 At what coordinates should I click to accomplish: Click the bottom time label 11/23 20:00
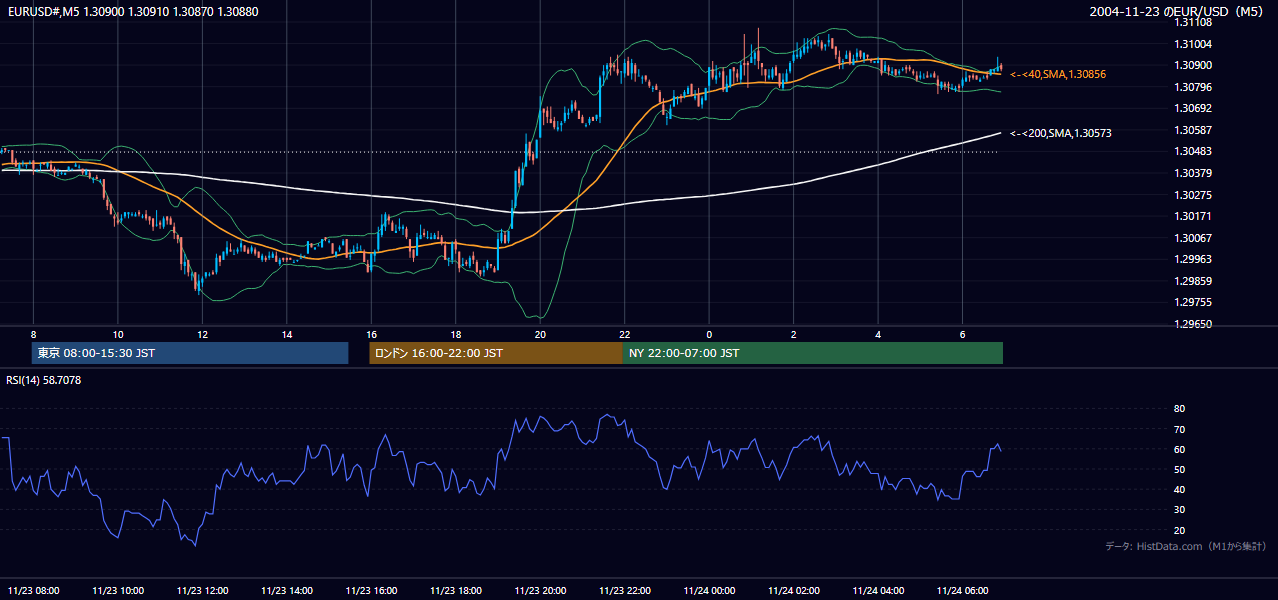[540, 591]
